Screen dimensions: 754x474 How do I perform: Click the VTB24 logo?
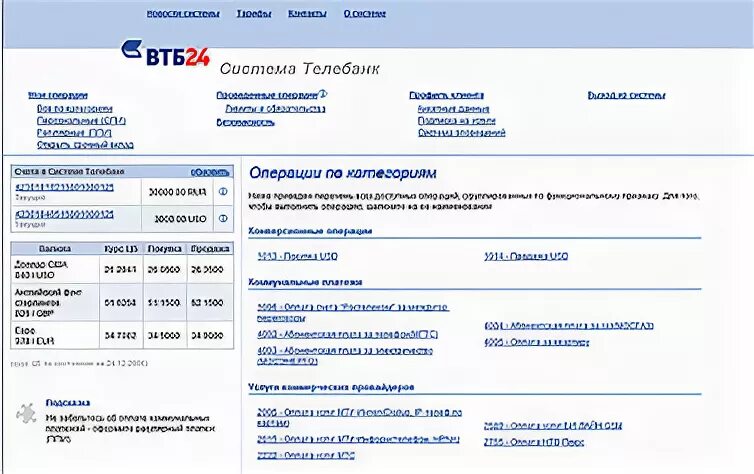165,53
